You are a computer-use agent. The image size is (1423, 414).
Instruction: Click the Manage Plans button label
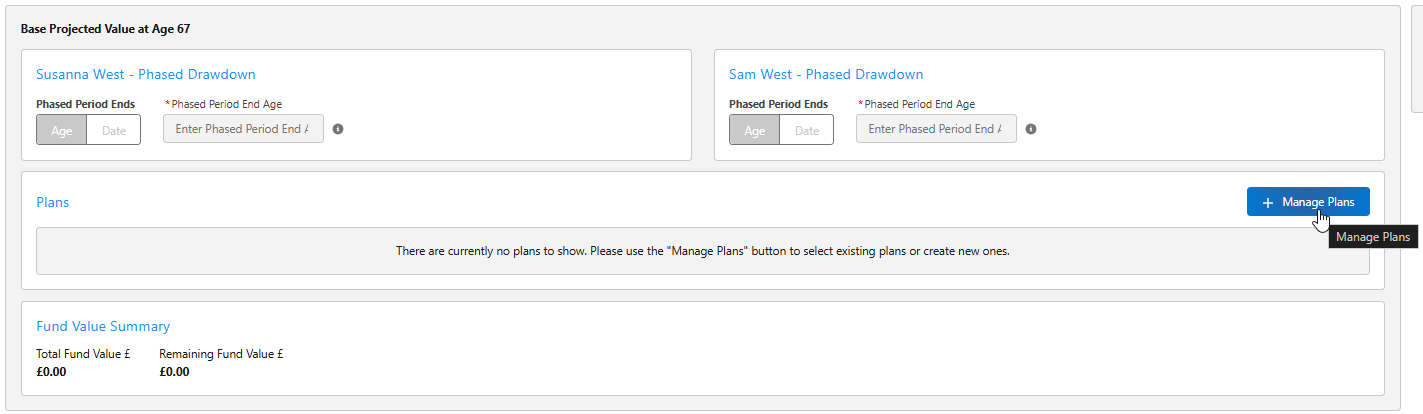click(1318, 202)
